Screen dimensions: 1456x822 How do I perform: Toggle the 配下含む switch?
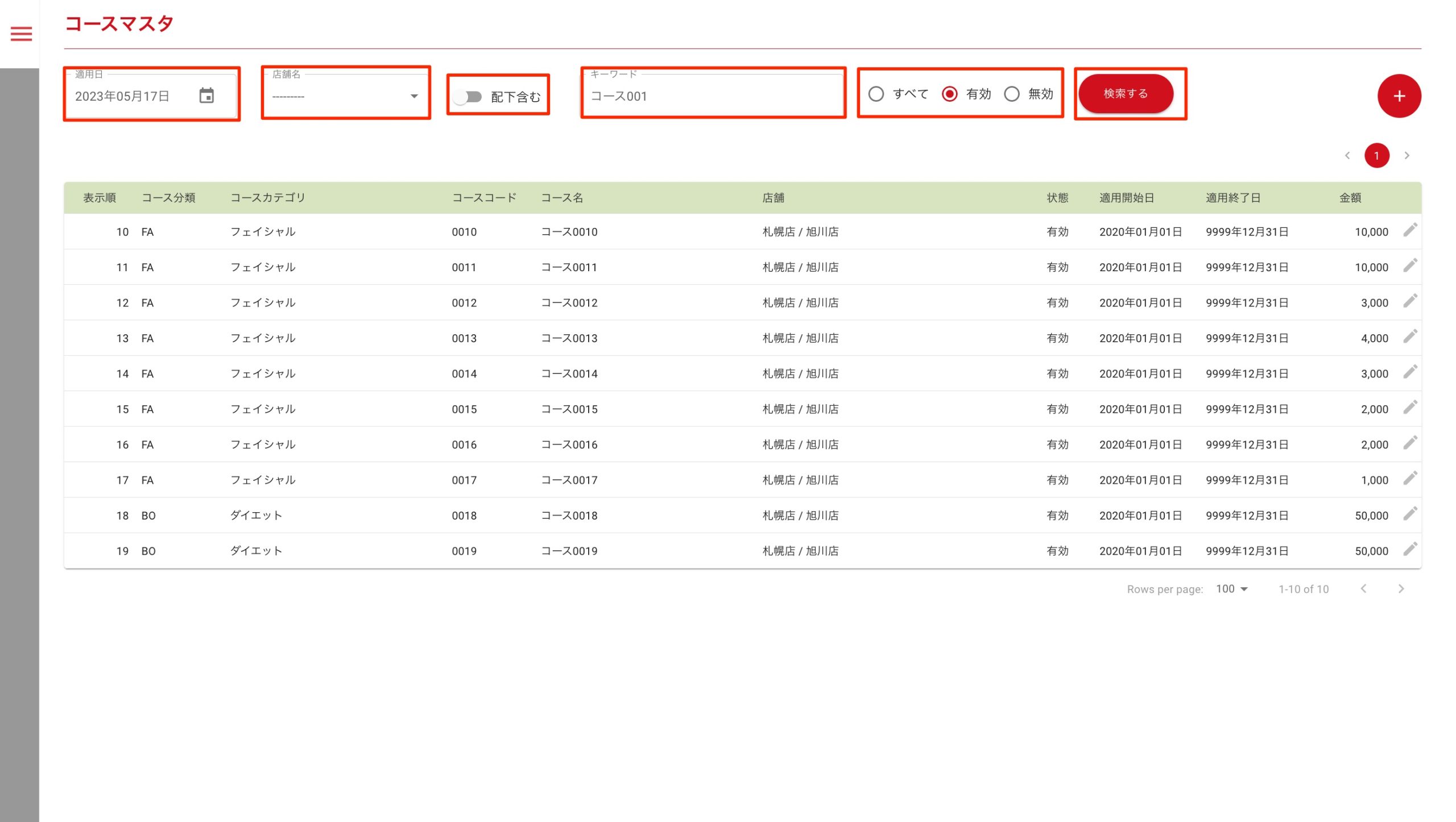pos(468,97)
